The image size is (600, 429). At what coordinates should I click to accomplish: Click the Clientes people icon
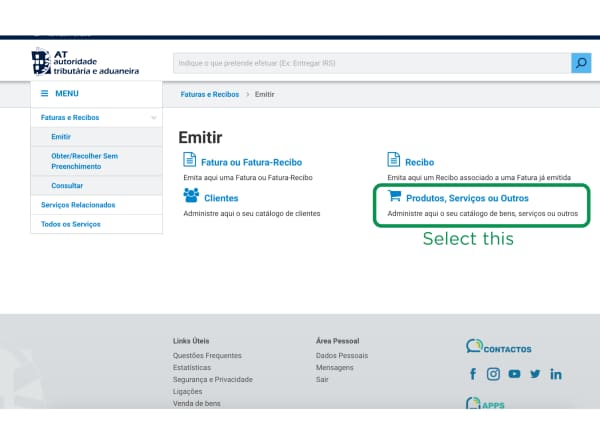click(191, 195)
